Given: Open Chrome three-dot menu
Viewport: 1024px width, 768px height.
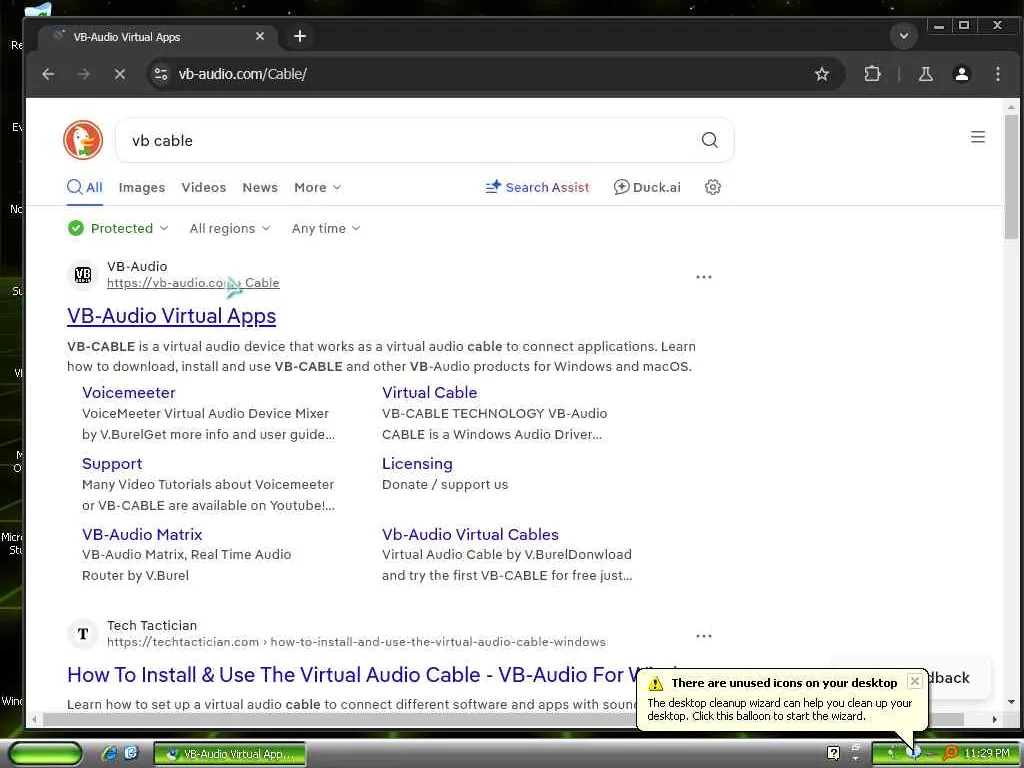Looking at the screenshot, I should click(997, 74).
